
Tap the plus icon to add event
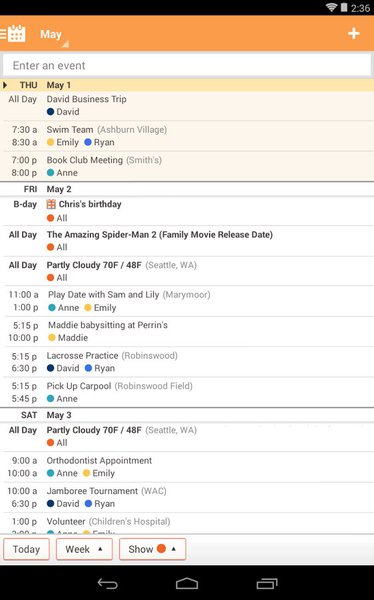(x=354, y=34)
